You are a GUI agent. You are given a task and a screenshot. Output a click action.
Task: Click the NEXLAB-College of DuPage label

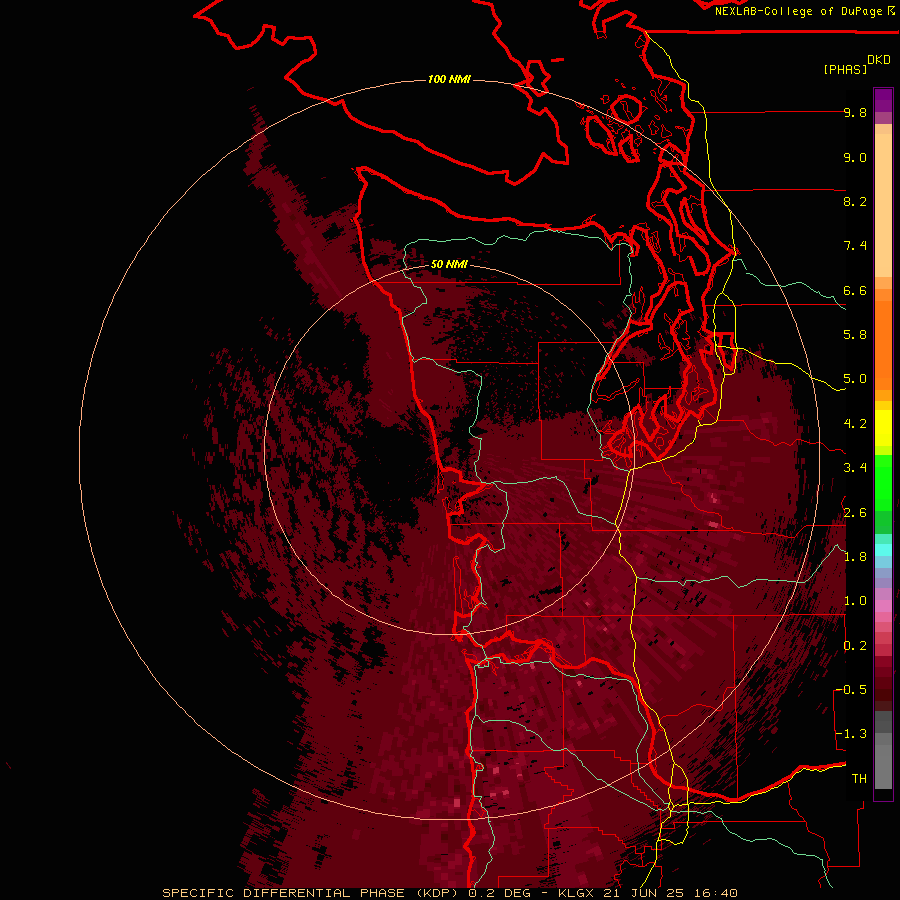click(x=799, y=11)
